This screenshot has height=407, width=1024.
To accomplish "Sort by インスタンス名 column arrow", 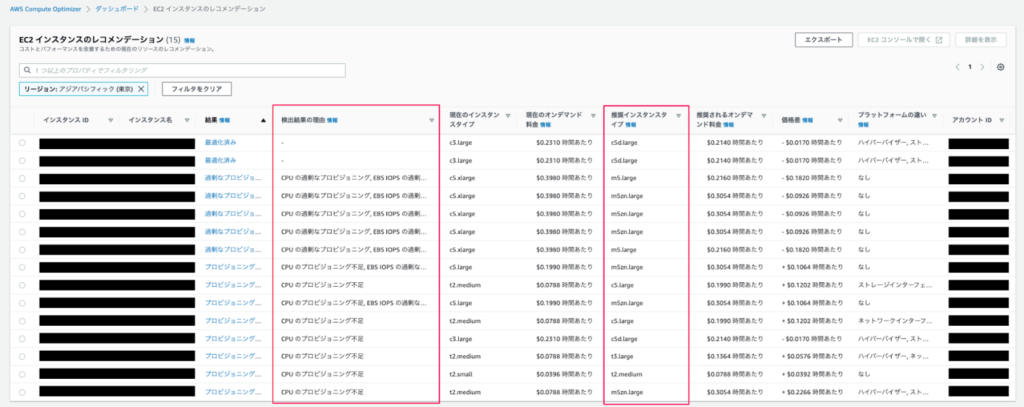I will pos(187,120).
